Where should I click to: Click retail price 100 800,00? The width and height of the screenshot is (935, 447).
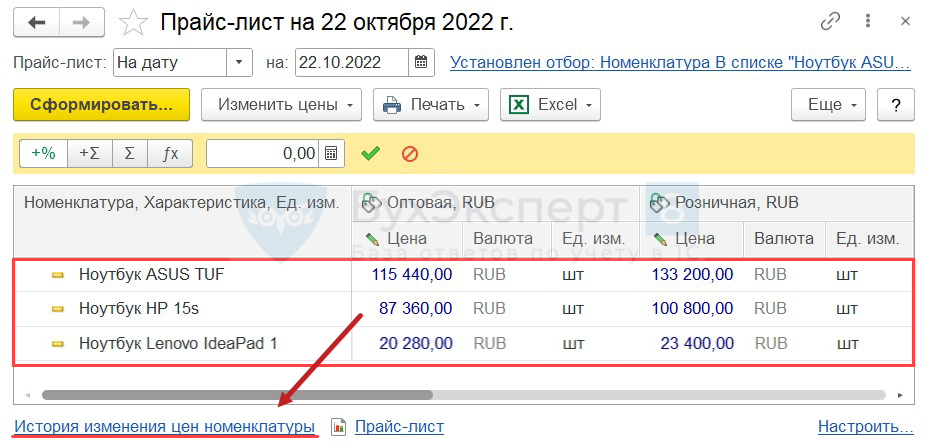[x=693, y=309]
